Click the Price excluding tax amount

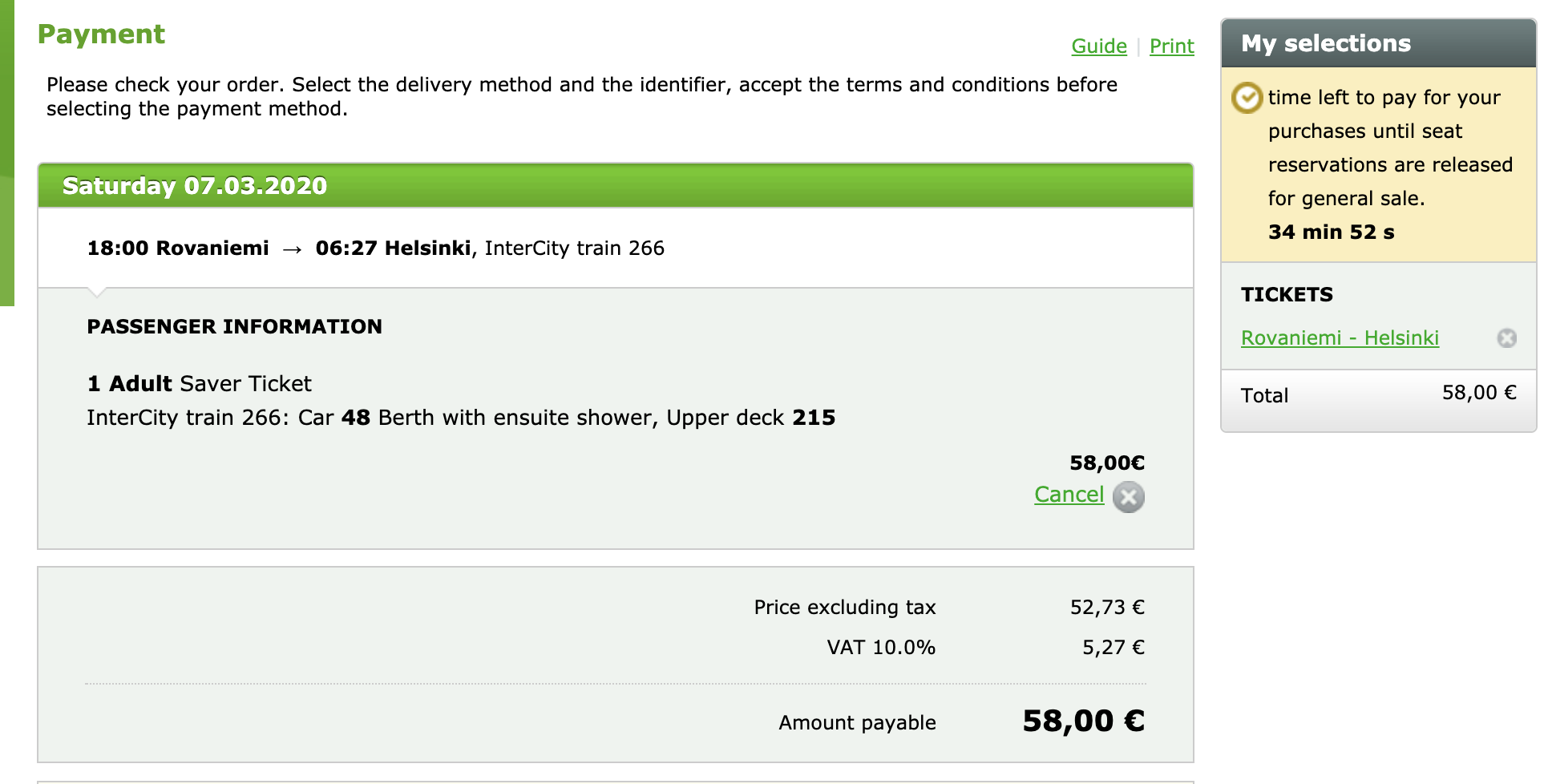[1107, 608]
